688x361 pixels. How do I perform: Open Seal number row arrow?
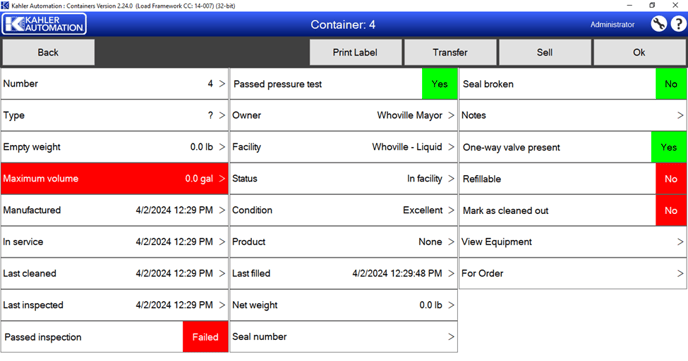pyautogui.click(x=451, y=336)
